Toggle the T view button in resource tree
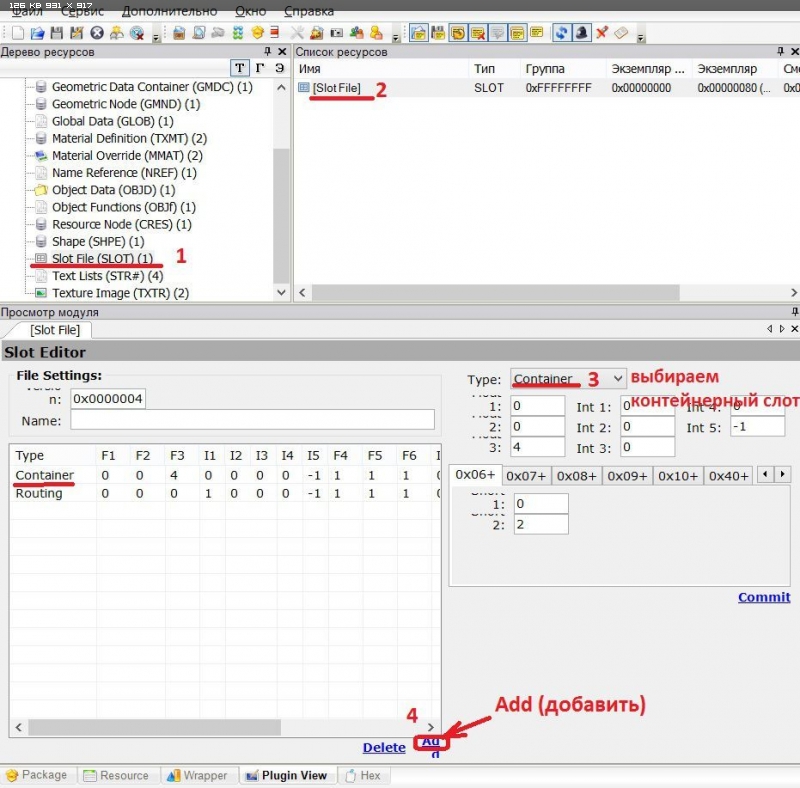800x788 pixels. [240, 68]
